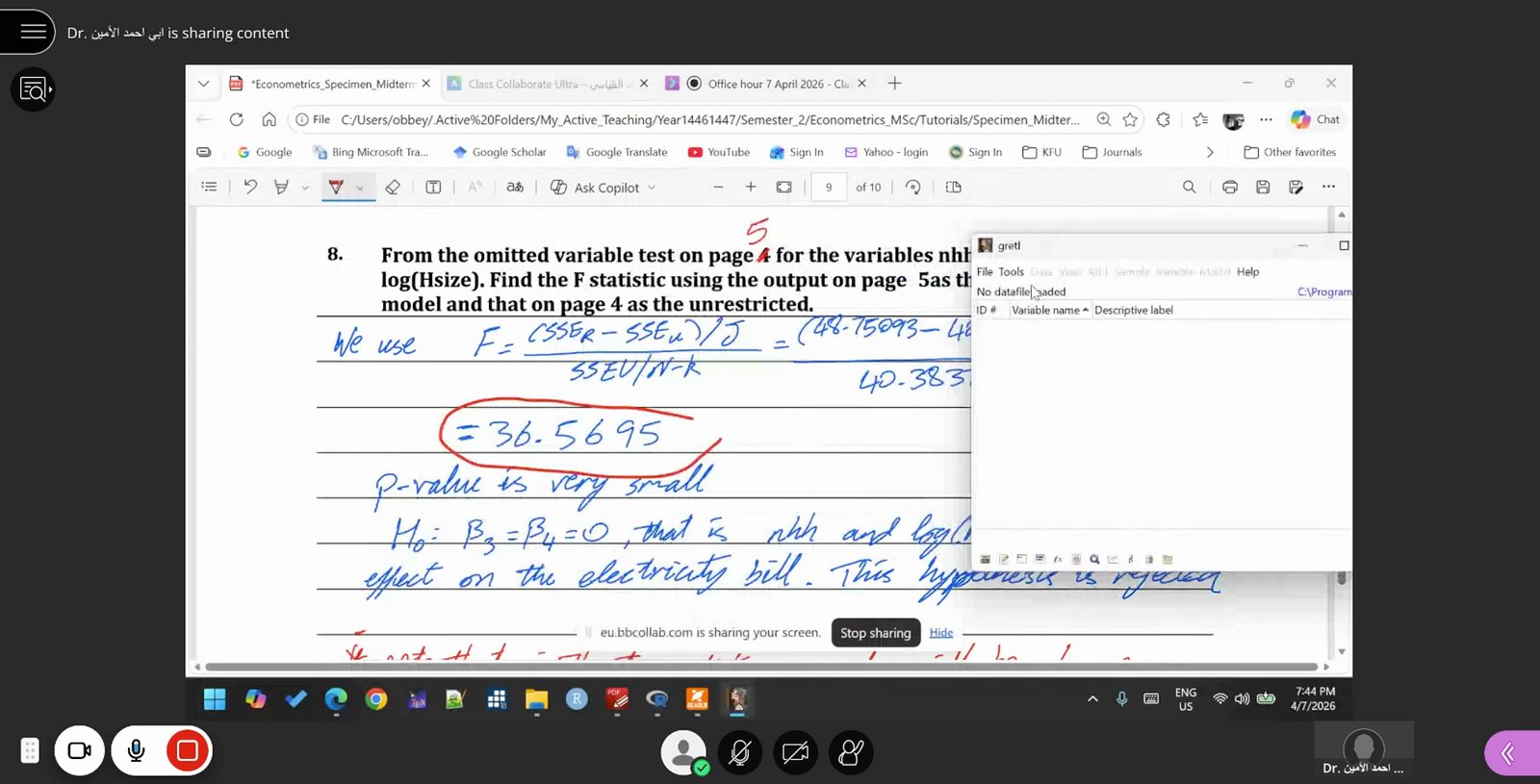
Task: Toggle the camera video button
Action: 79,750
